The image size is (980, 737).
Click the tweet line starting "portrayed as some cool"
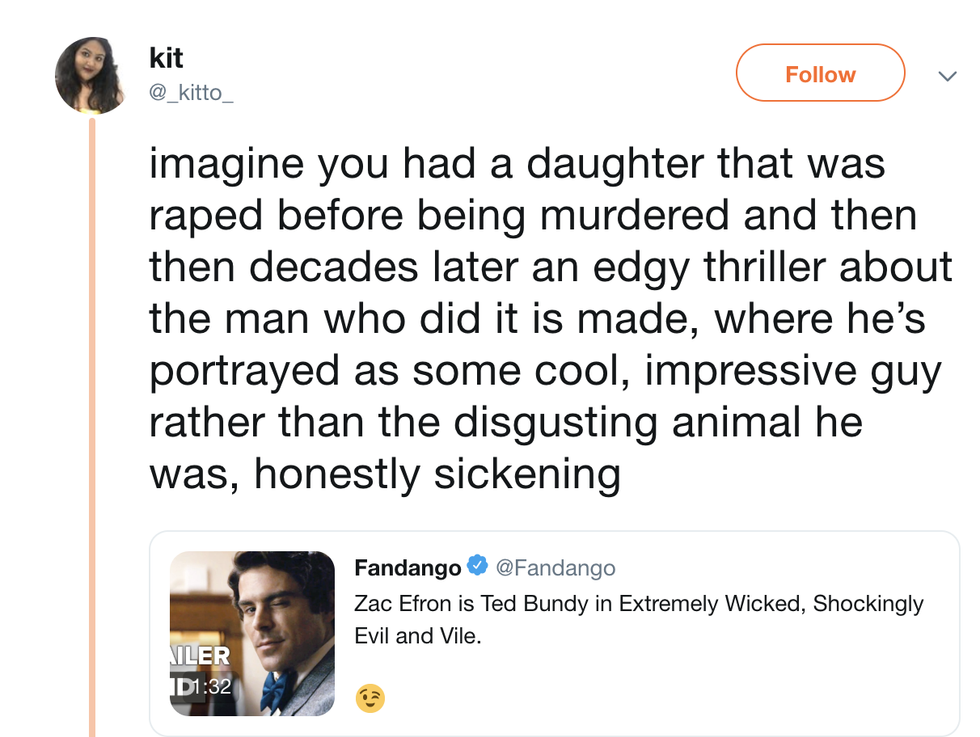pyautogui.click(x=545, y=370)
